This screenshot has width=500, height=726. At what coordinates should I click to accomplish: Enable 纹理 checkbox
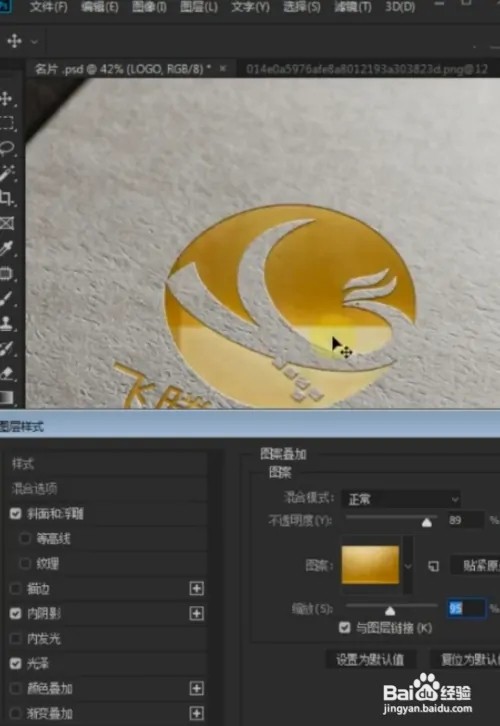[25, 563]
